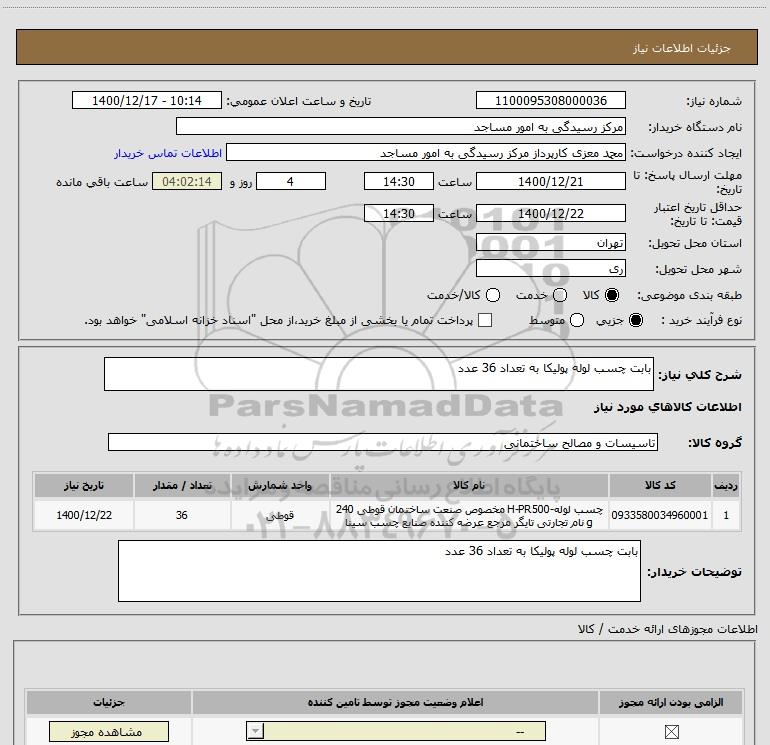Select the خدمت radio button
Screen dimensions: 770x745
point(560,295)
